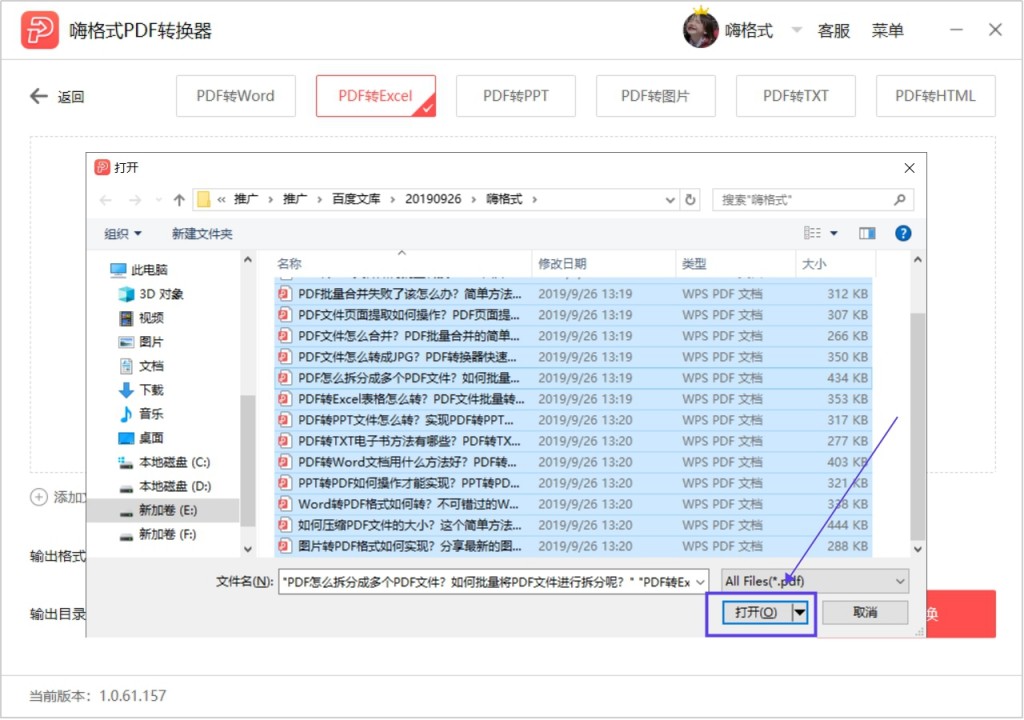Click the dialog forward navigation arrow
The image size is (1024, 720).
click(x=135, y=200)
